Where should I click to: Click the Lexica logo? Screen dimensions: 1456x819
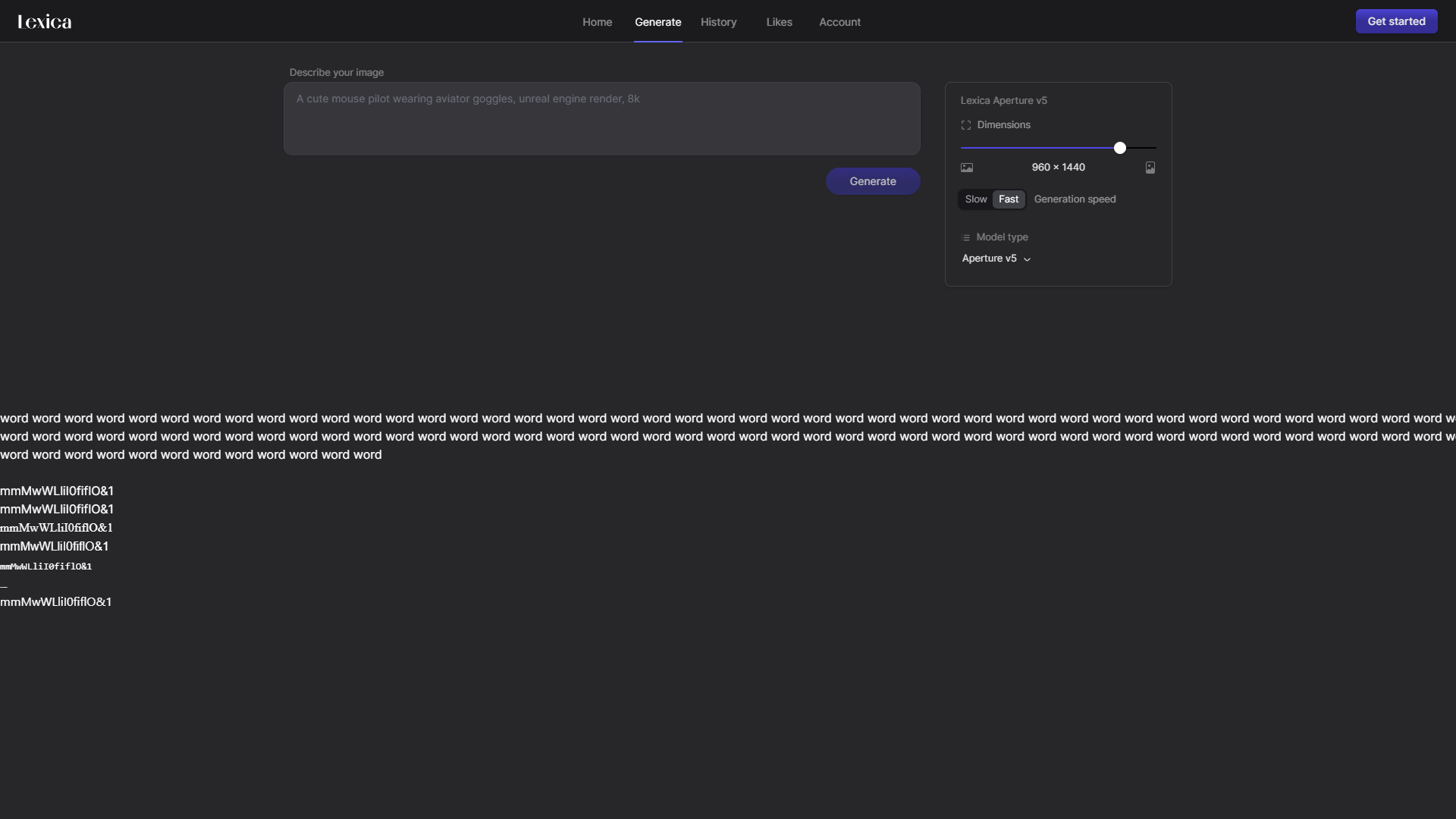pyautogui.click(x=43, y=21)
